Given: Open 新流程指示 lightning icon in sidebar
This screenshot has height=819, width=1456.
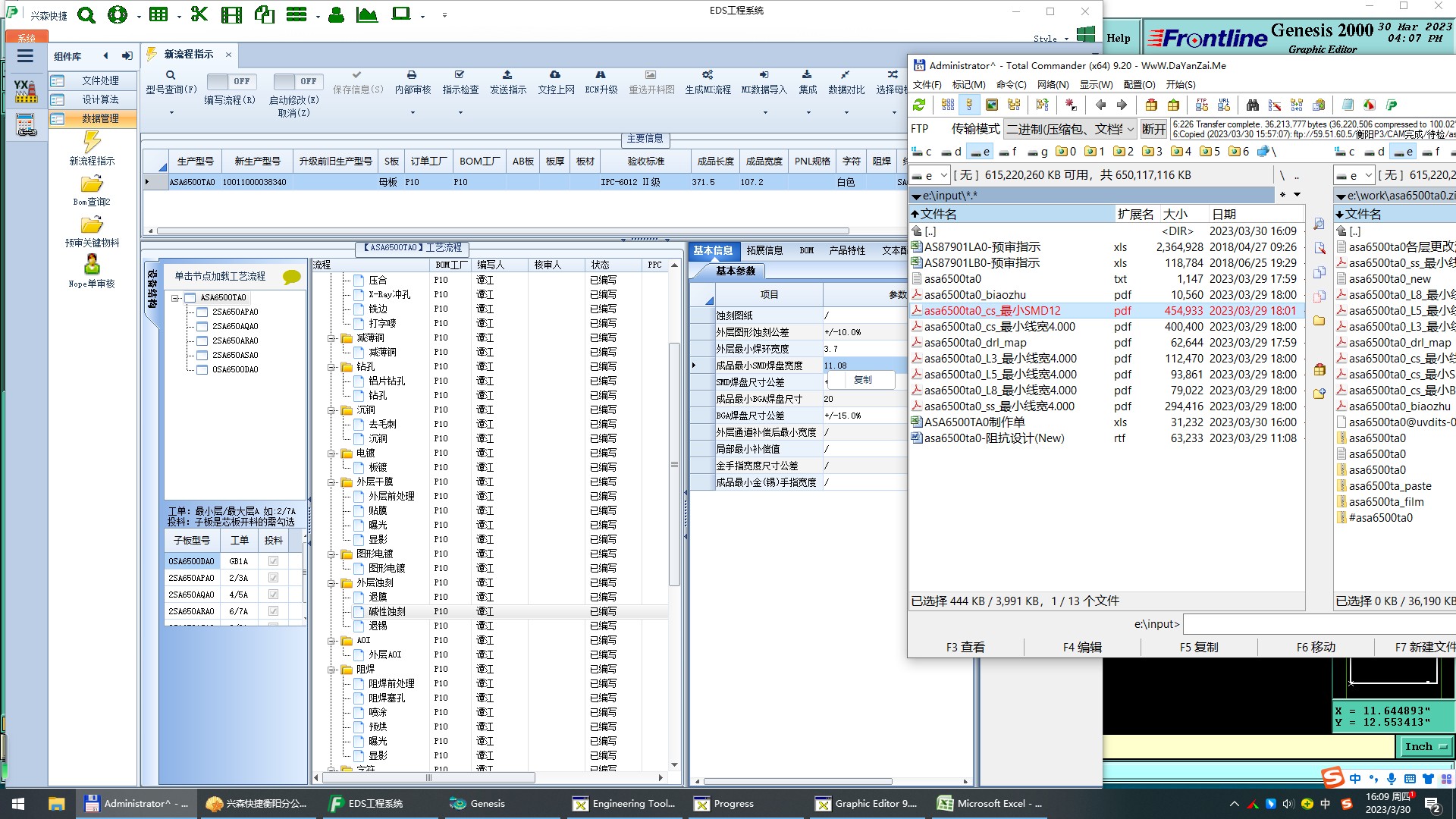Looking at the screenshot, I should (92, 142).
